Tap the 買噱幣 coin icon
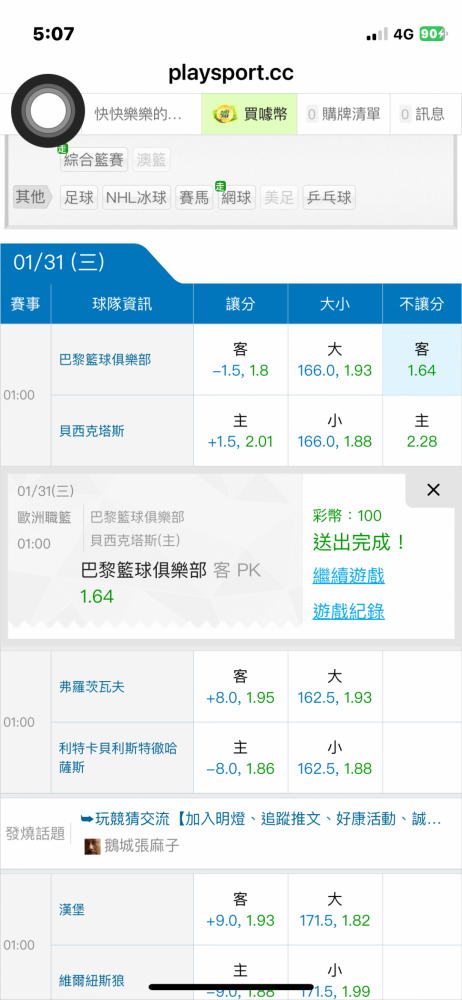The height and width of the screenshot is (1000, 462). click(x=224, y=114)
